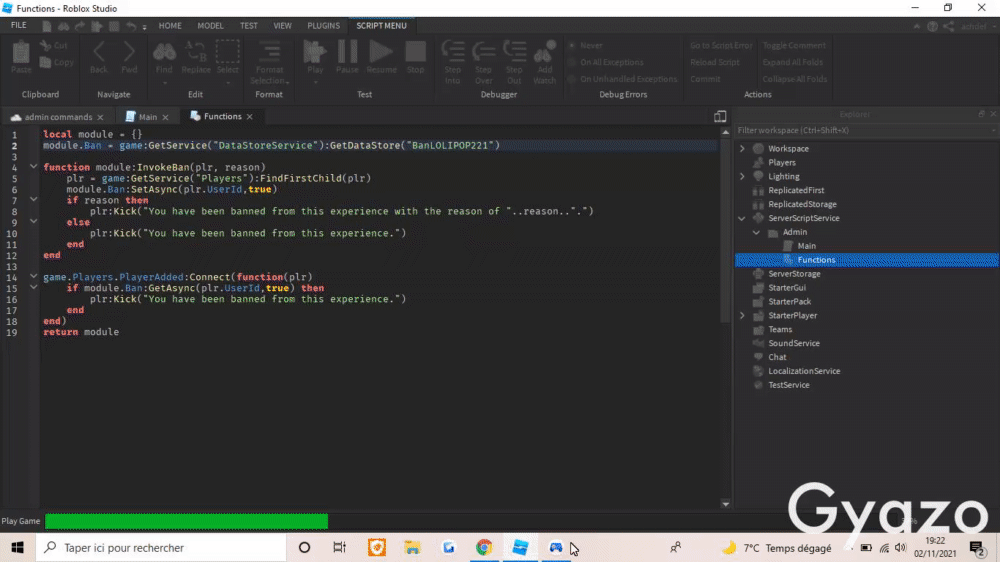Select ReplicatedStorage in the Explorer
The width and height of the screenshot is (1000, 562).
802,204
